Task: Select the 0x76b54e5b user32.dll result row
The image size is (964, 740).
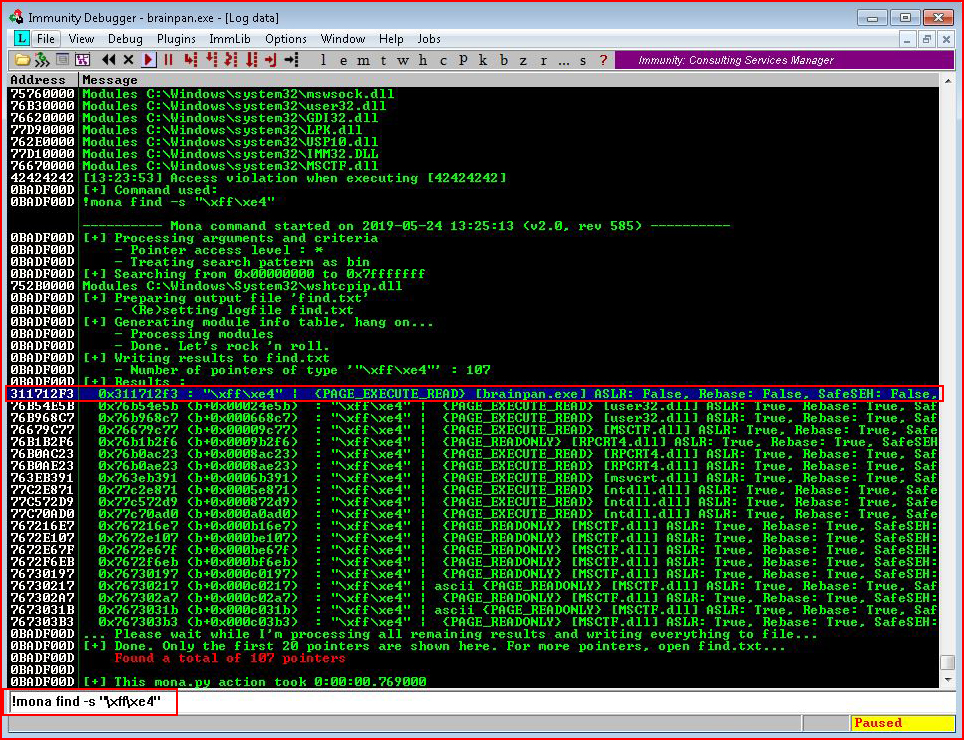Action: [473, 406]
